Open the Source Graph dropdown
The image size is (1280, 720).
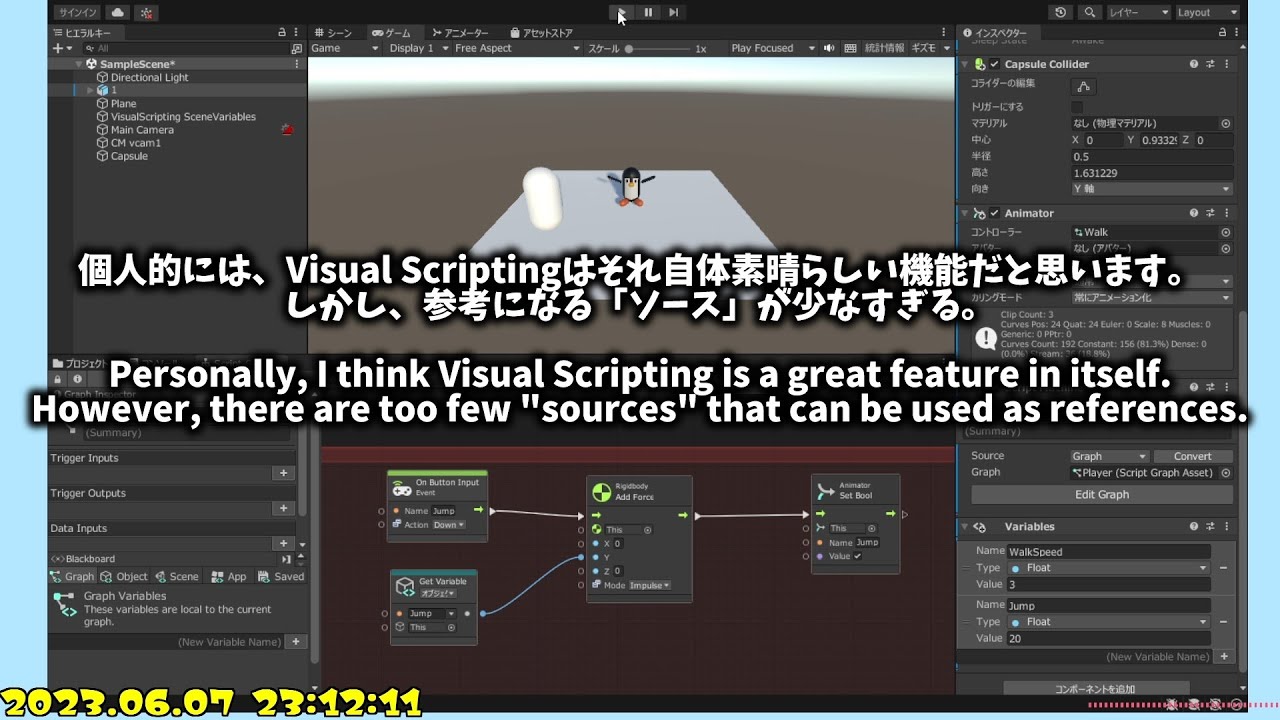point(1109,456)
